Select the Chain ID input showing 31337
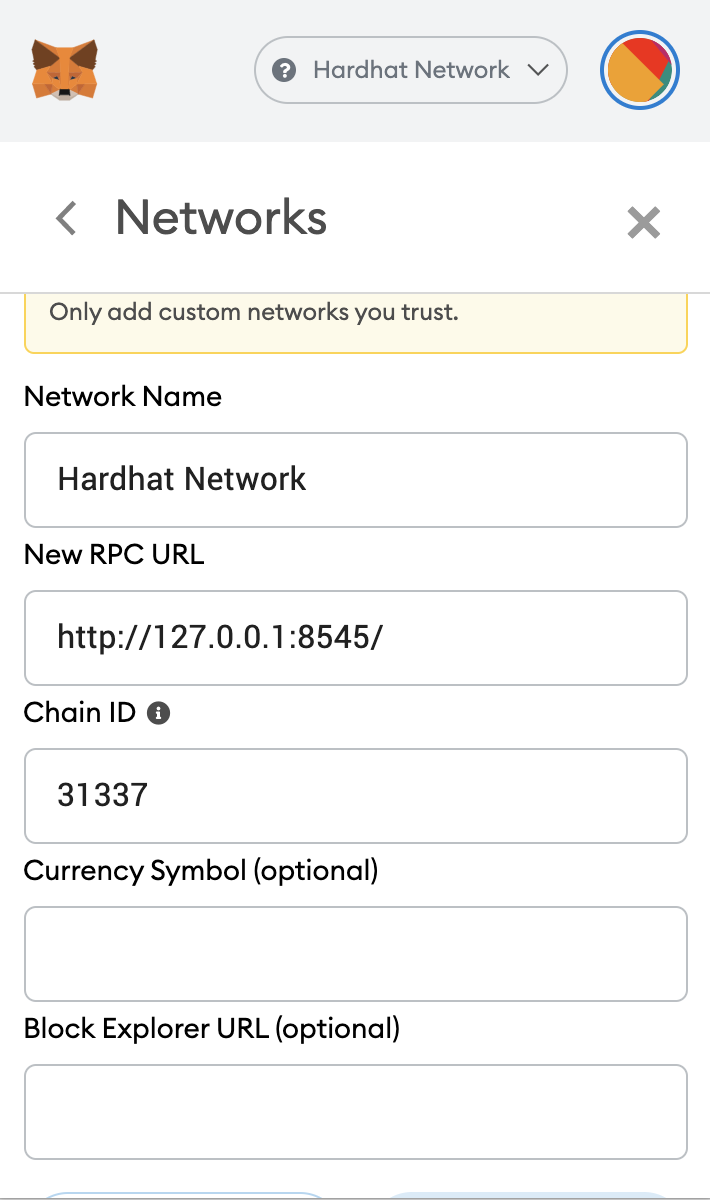Viewport: 710px width, 1200px height. tap(355, 795)
